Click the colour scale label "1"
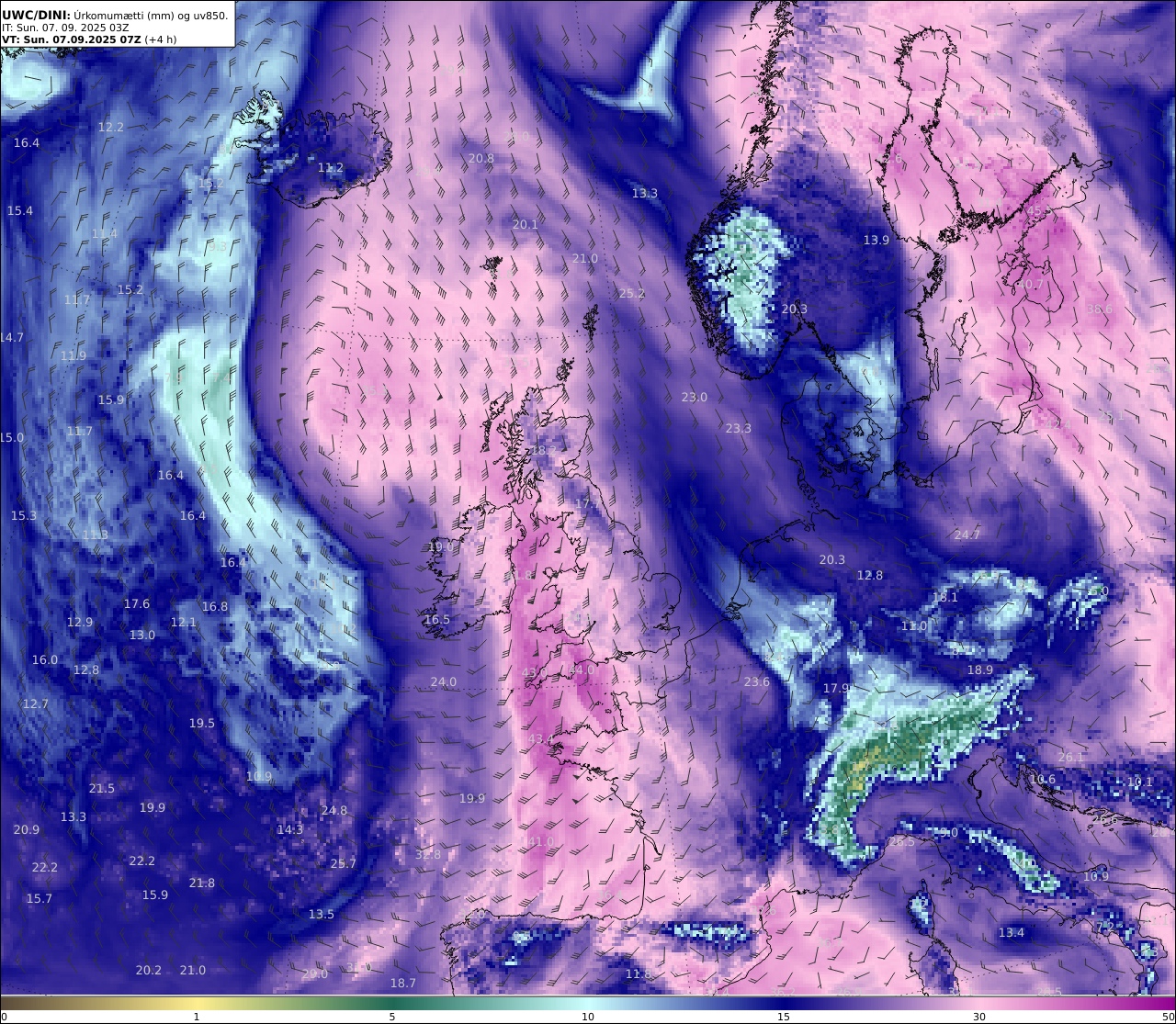This screenshot has height=1024, width=1176. [x=196, y=1017]
